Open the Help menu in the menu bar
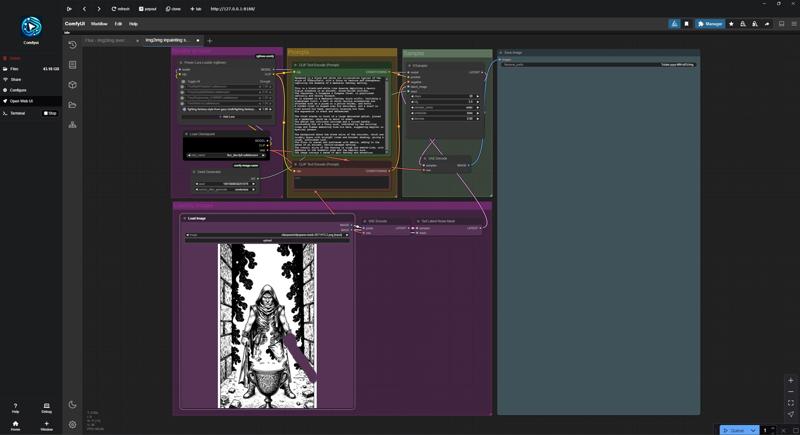Screen dimensions: 800x435 click(x=133, y=24)
